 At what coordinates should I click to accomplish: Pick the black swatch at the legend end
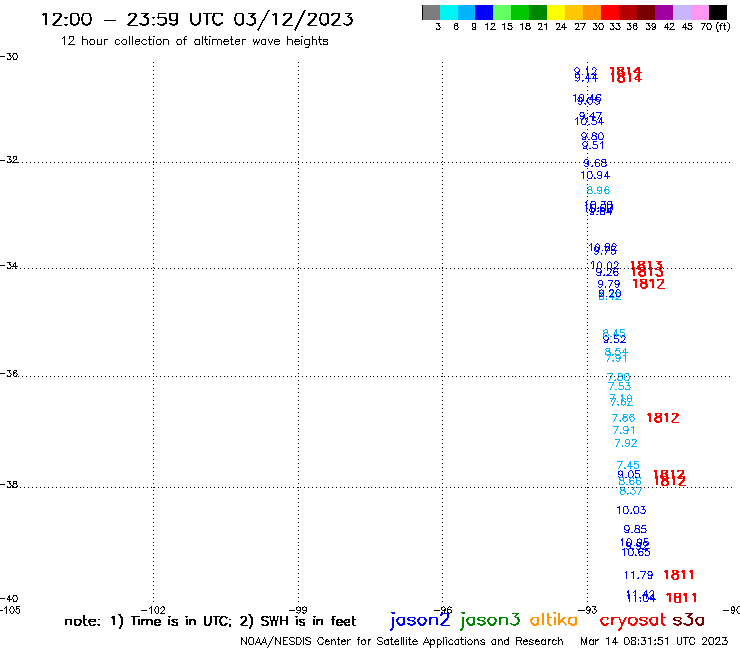[717, 12]
